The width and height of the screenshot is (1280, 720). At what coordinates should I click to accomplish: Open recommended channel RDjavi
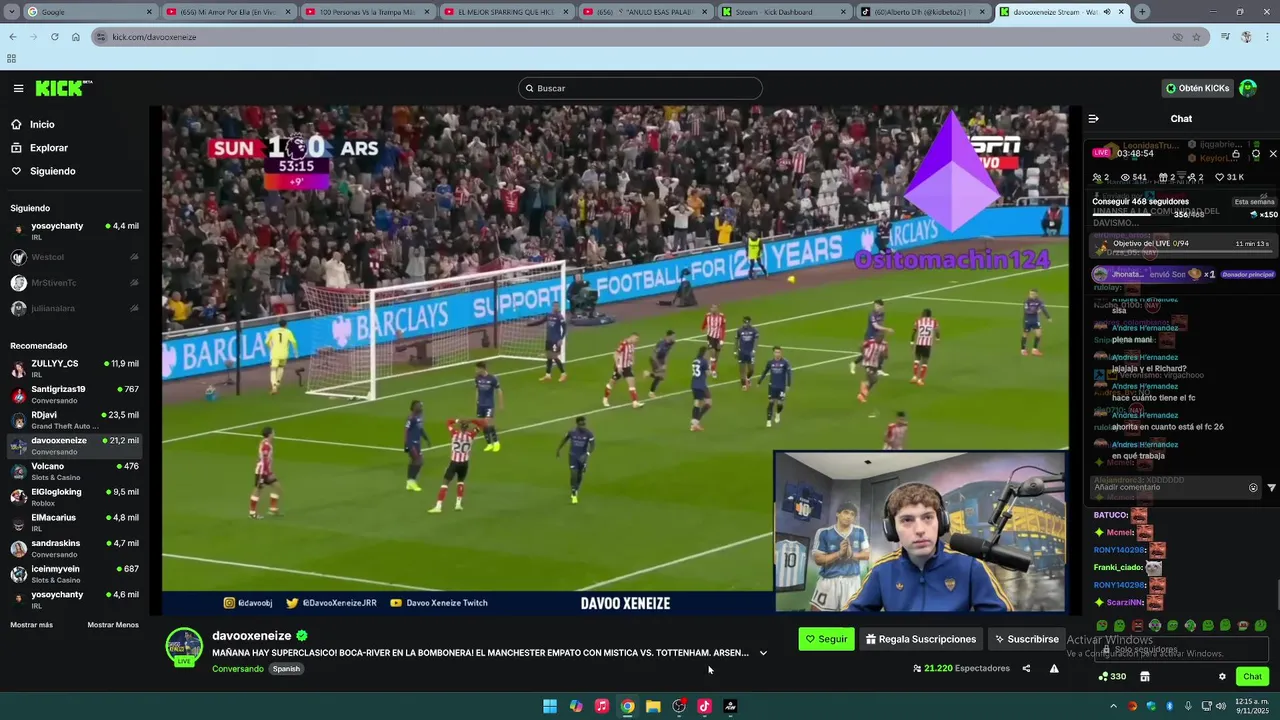[x=75, y=420]
